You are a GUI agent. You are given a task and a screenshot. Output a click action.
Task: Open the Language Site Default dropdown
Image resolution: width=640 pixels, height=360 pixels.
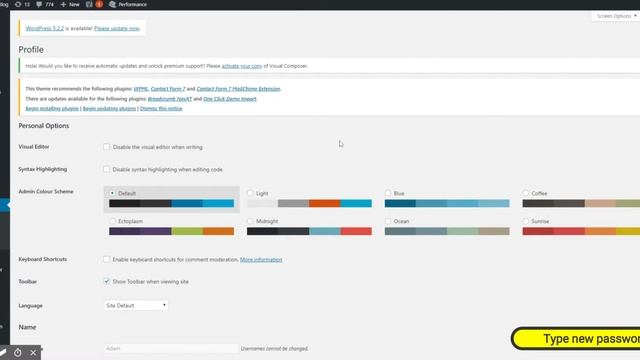tap(136, 305)
